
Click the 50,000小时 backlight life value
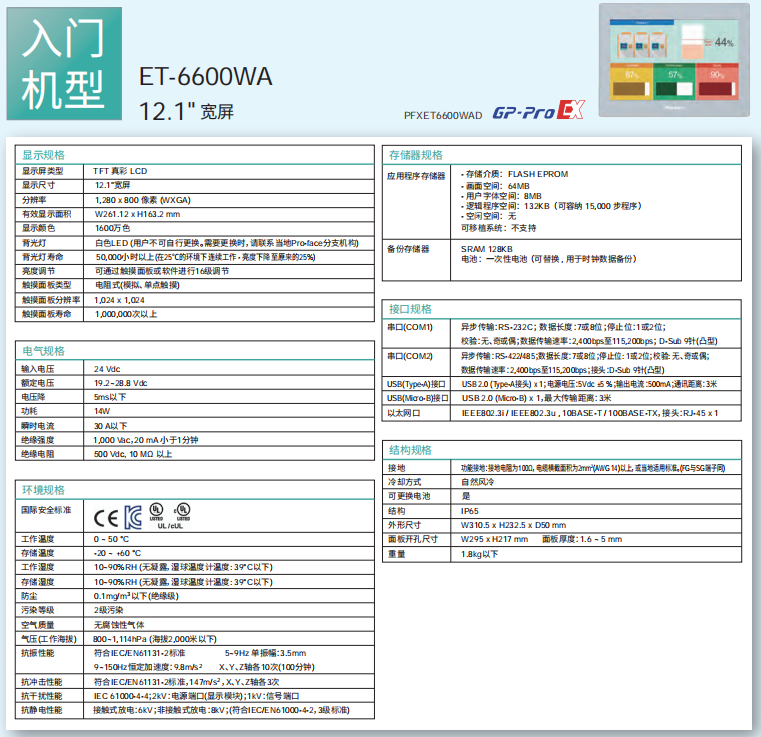(x=205, y=257)
